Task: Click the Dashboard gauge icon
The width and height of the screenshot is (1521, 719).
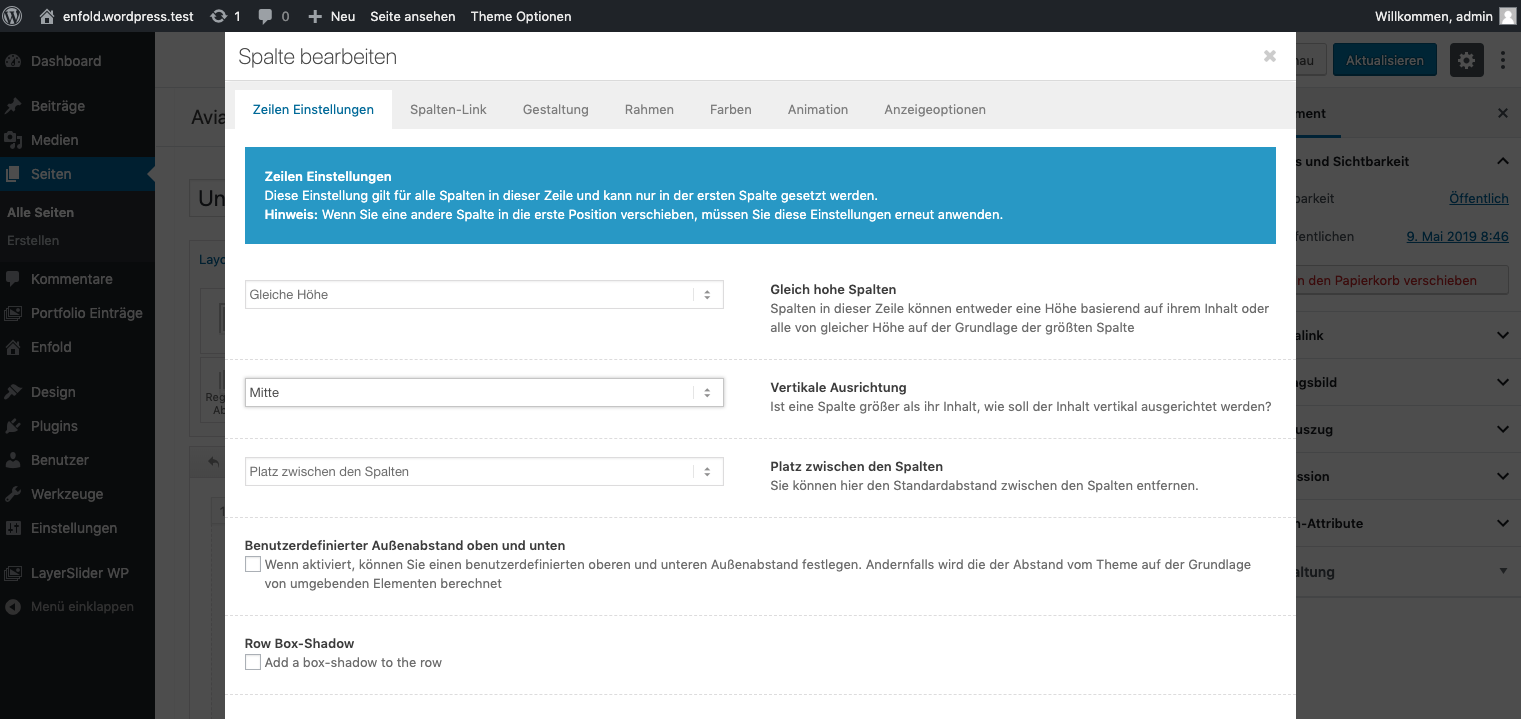Action: [13, 61]
